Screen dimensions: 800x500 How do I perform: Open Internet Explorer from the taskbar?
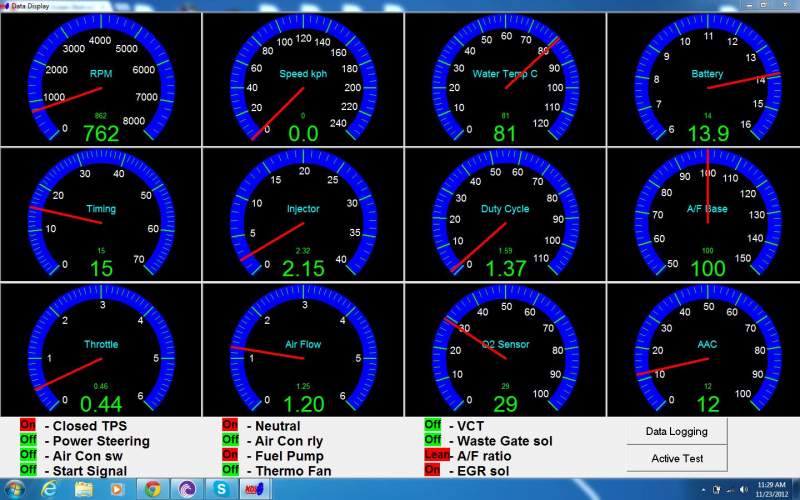49,489
